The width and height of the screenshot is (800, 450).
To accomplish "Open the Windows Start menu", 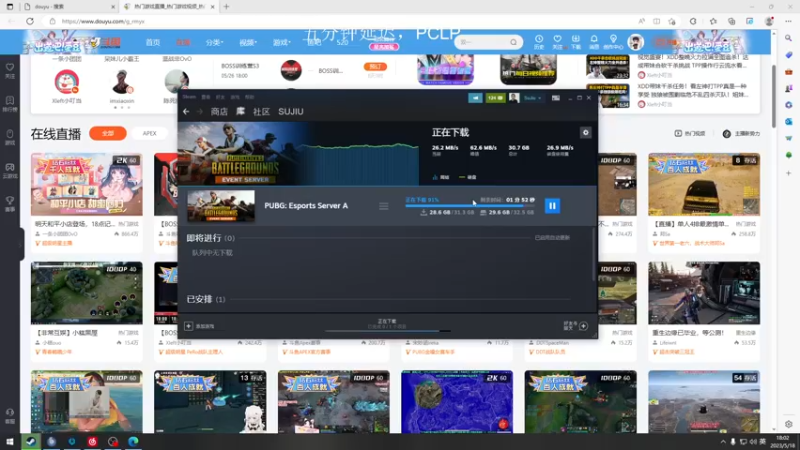I will [10, 441].
